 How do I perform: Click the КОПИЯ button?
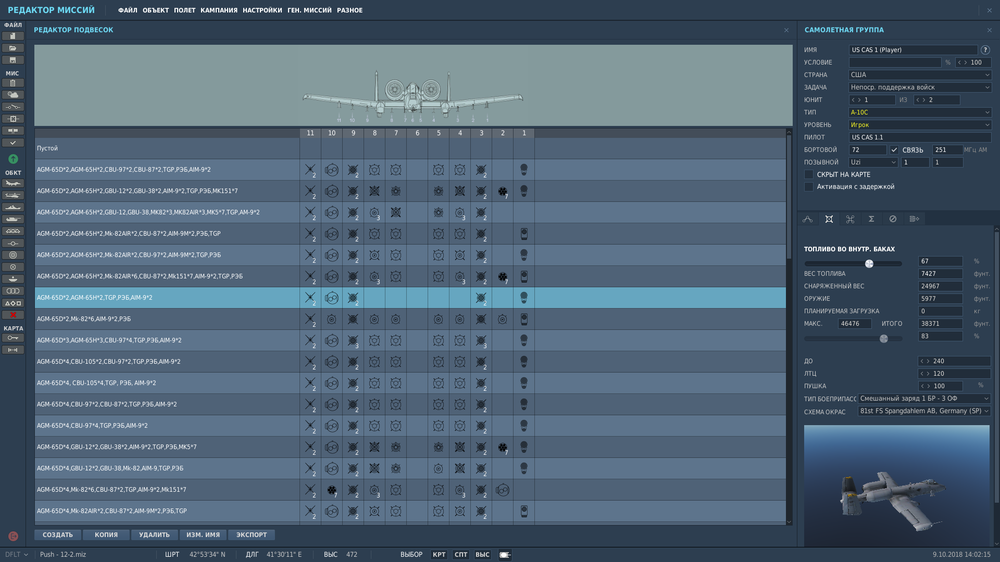tap(106, 535)
